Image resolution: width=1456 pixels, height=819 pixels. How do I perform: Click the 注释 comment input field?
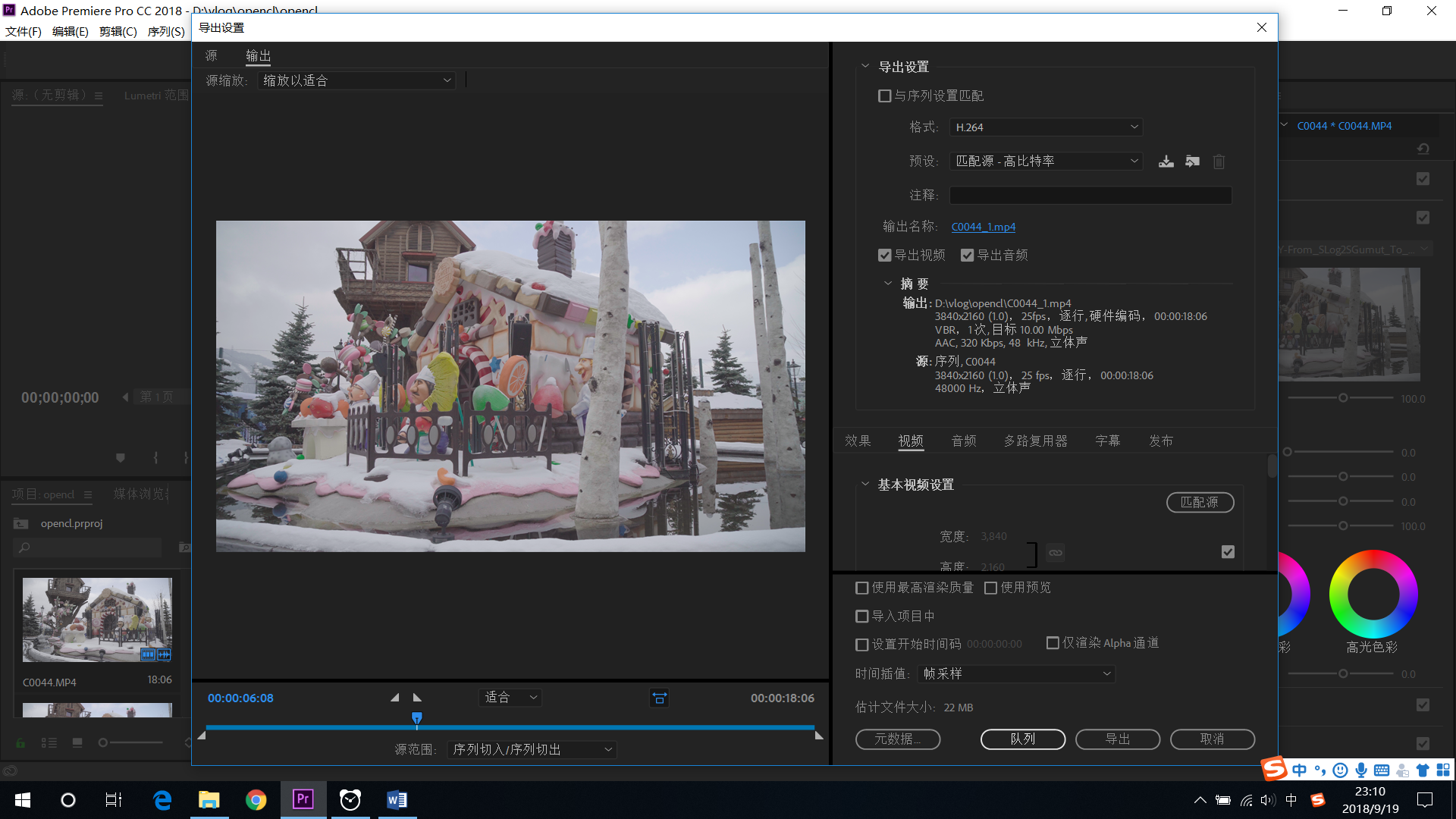(x=1090, y=195)
